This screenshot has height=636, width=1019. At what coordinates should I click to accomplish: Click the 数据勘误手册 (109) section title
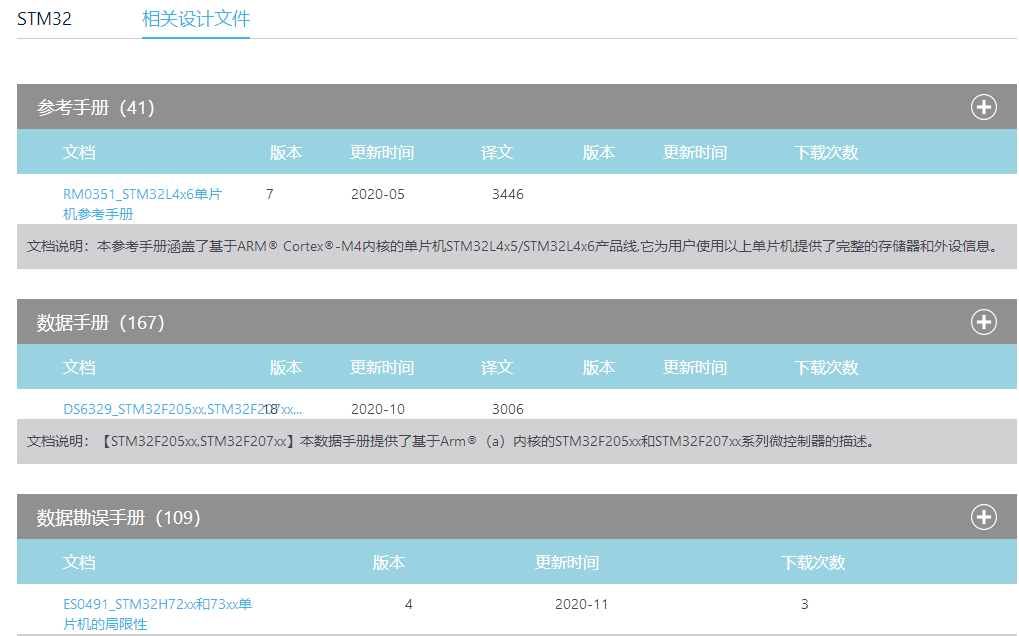tap(118, 517)
